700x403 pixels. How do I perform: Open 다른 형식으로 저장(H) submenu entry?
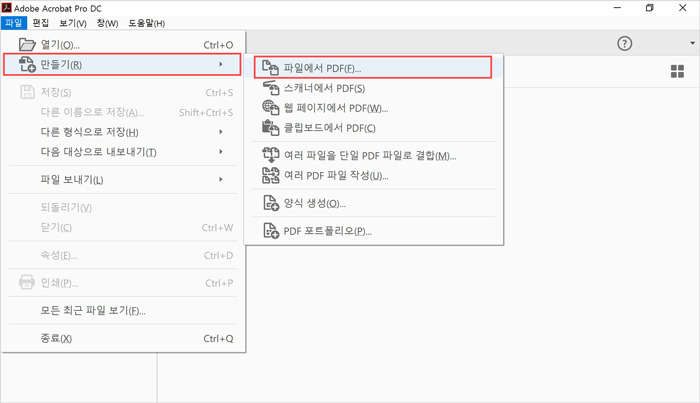click(123, 132)
